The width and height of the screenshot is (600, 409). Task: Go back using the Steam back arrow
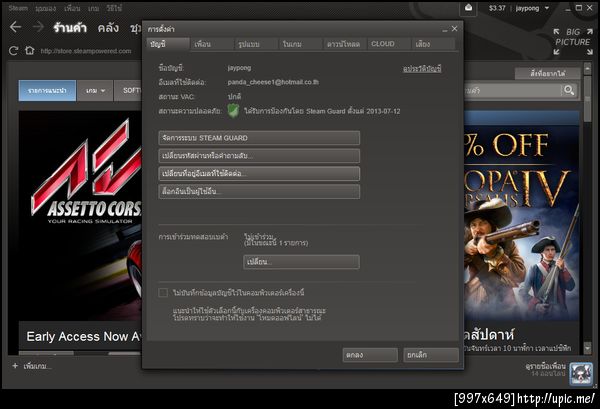pyautogui.click(x=15, y=27)
